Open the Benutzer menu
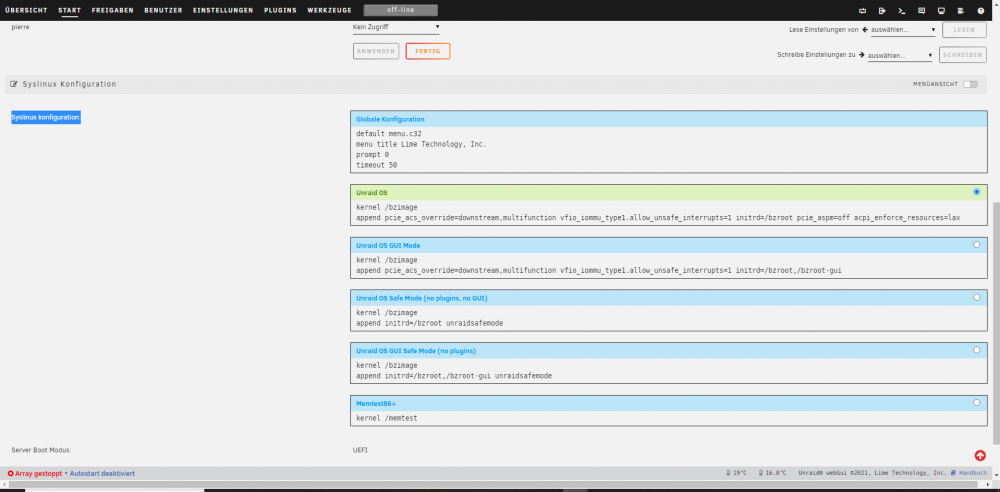 click(163, 10)
